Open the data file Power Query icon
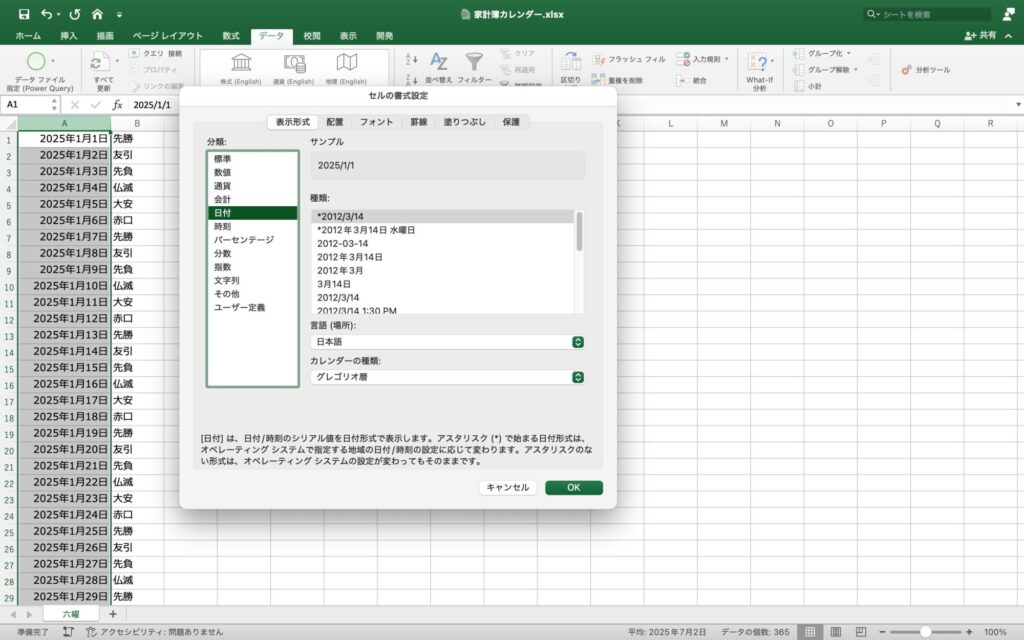Image resolution: width=1024 pixels, height=640 pixels. 37,61
